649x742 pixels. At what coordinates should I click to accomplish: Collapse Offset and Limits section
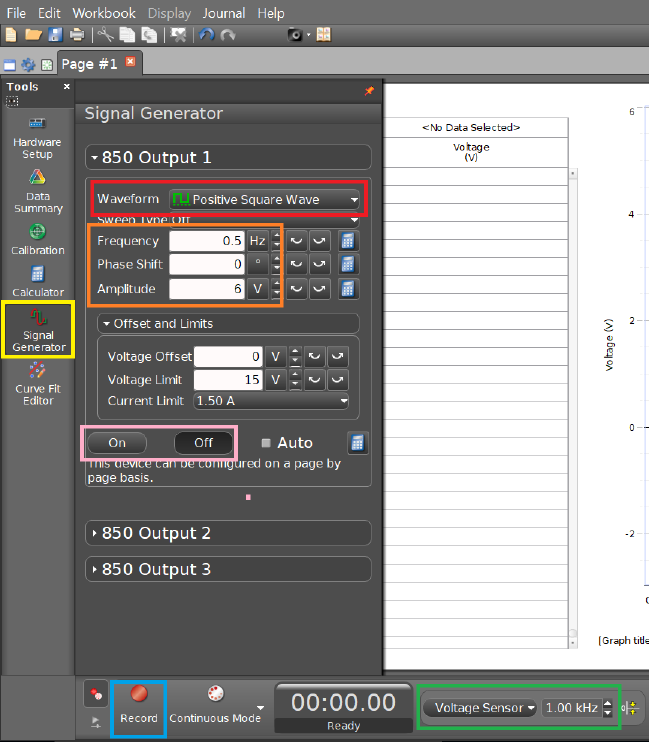(x=228, y=324)
